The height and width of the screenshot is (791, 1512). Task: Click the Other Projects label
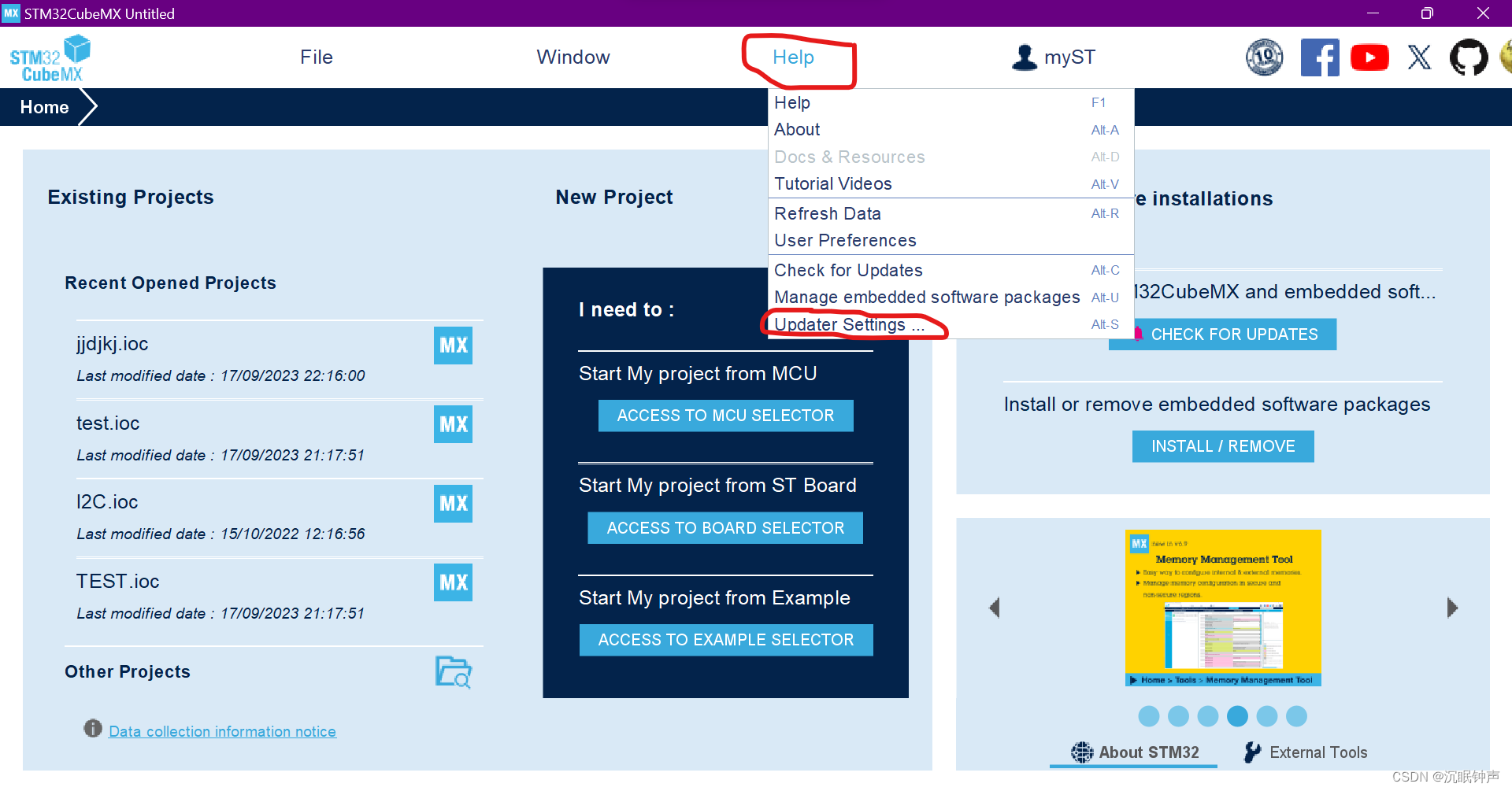(128, 671)
